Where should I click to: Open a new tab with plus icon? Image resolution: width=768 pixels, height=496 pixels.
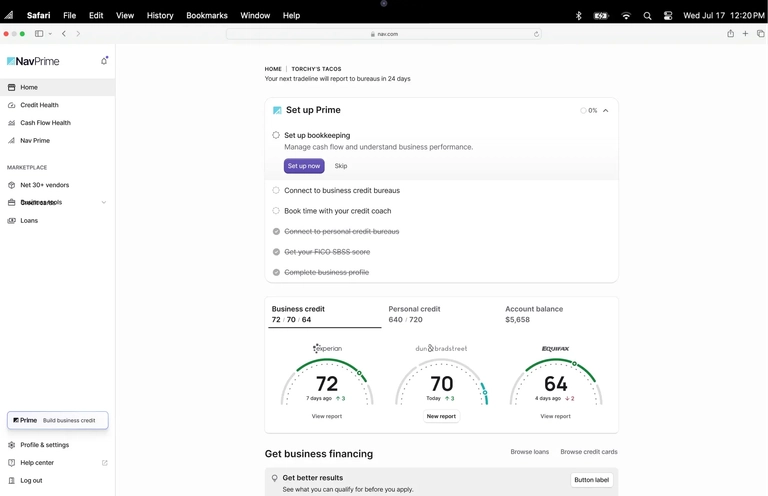coord(745,33)
